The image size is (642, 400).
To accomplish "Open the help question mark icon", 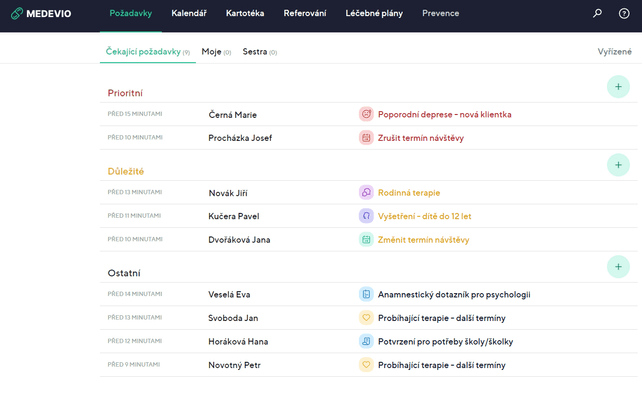I will pos(624,14).
